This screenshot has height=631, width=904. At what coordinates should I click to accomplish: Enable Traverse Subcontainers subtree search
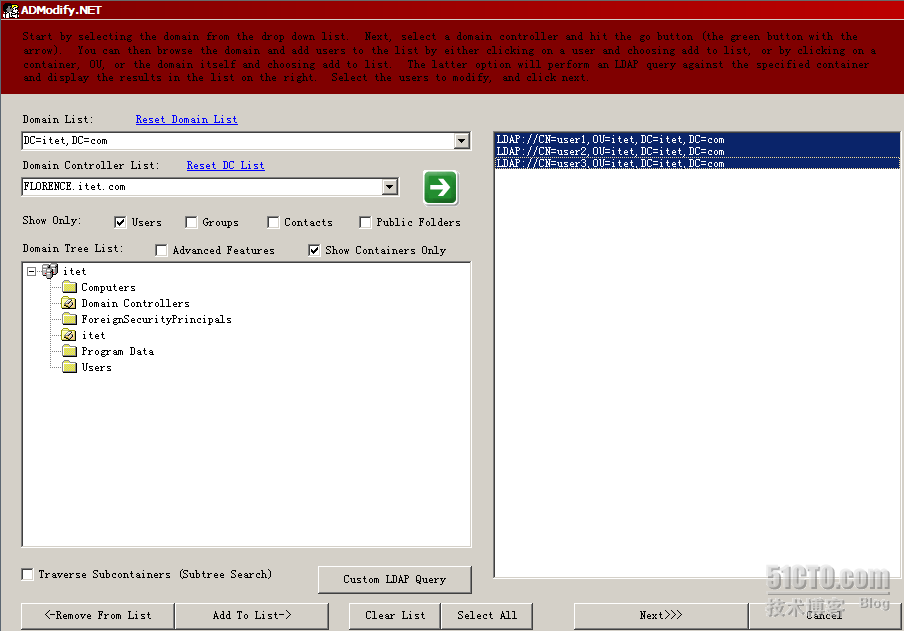click(x=27, y=574)
